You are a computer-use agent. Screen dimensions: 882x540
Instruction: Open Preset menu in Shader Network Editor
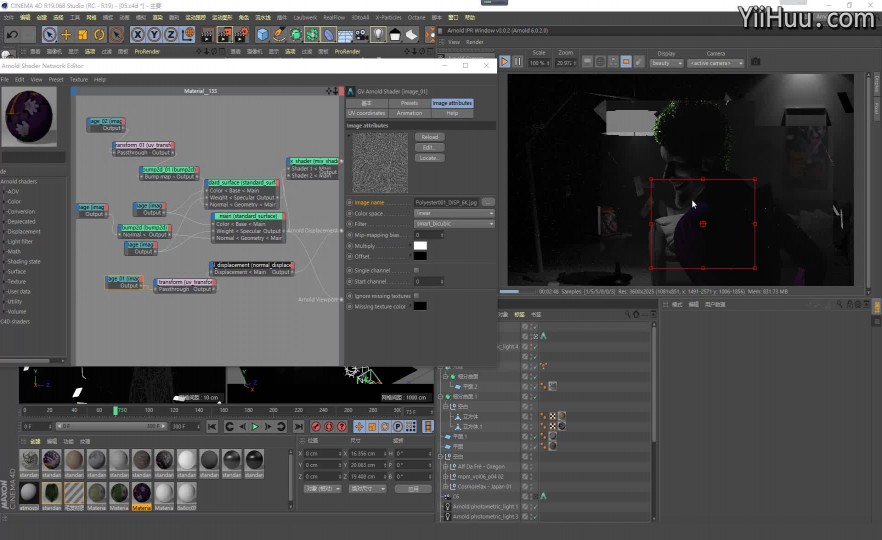click(56, 79)
